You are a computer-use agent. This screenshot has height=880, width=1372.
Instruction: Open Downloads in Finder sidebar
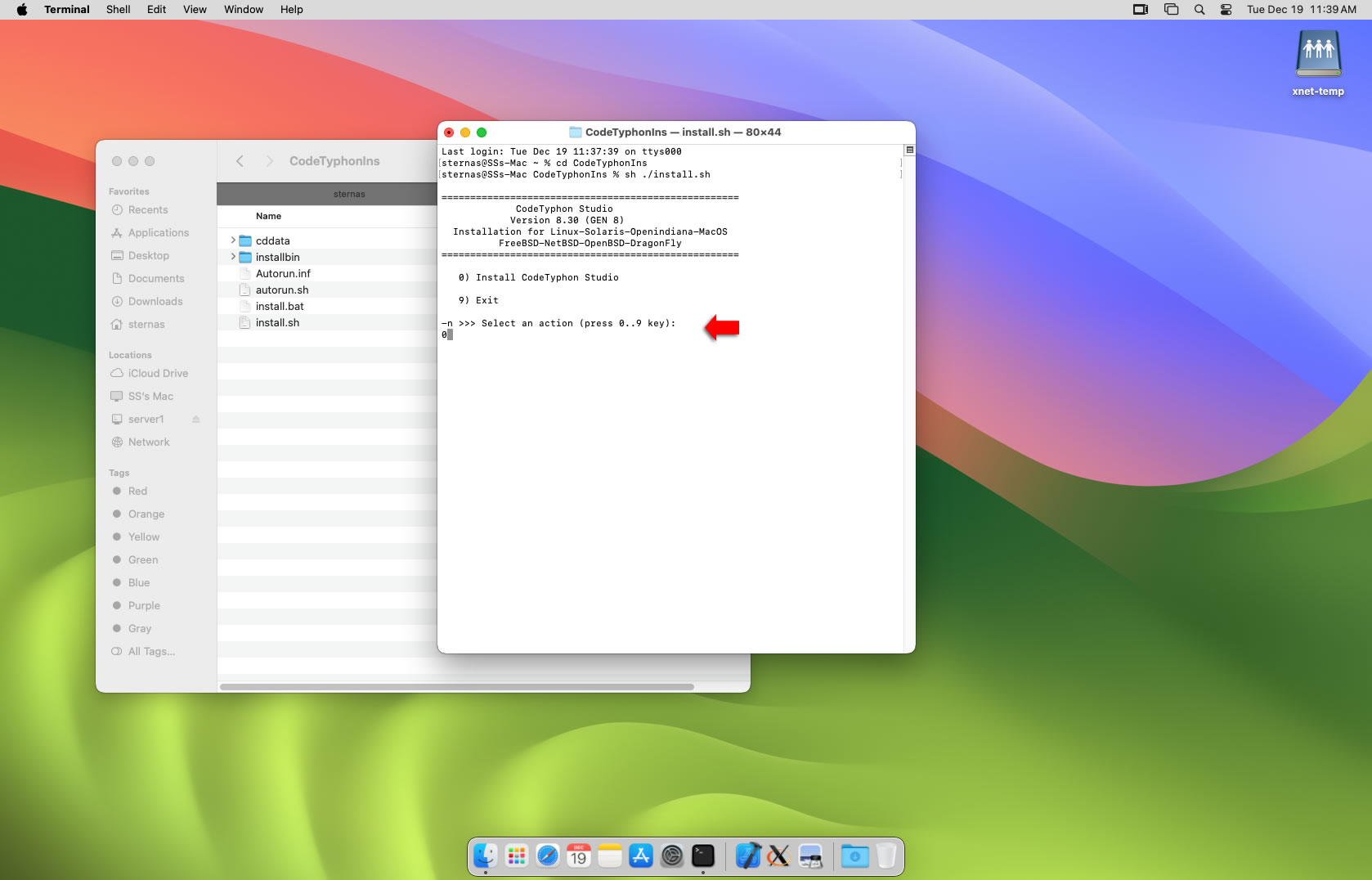coord(155,302)
